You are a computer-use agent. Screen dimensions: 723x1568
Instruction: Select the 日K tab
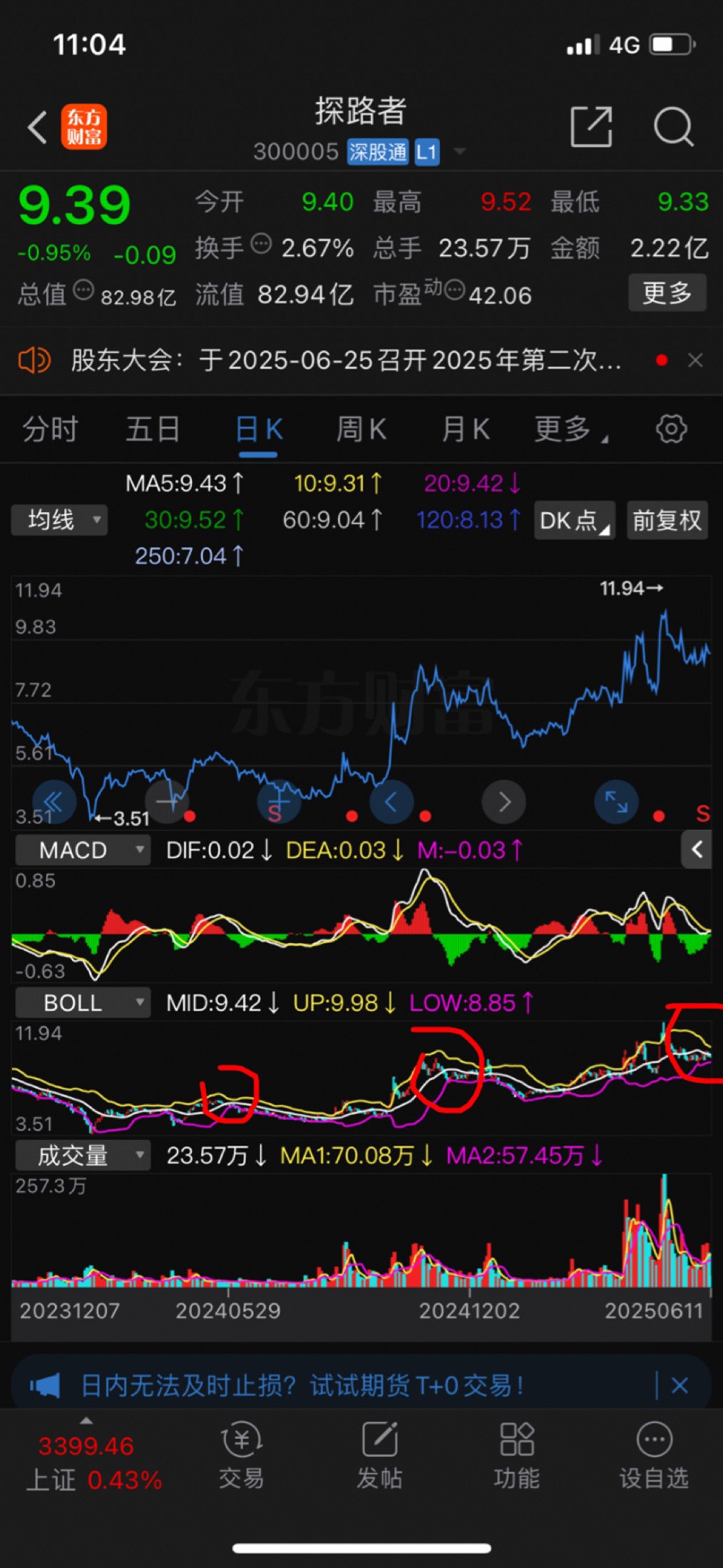click(259, 429)
